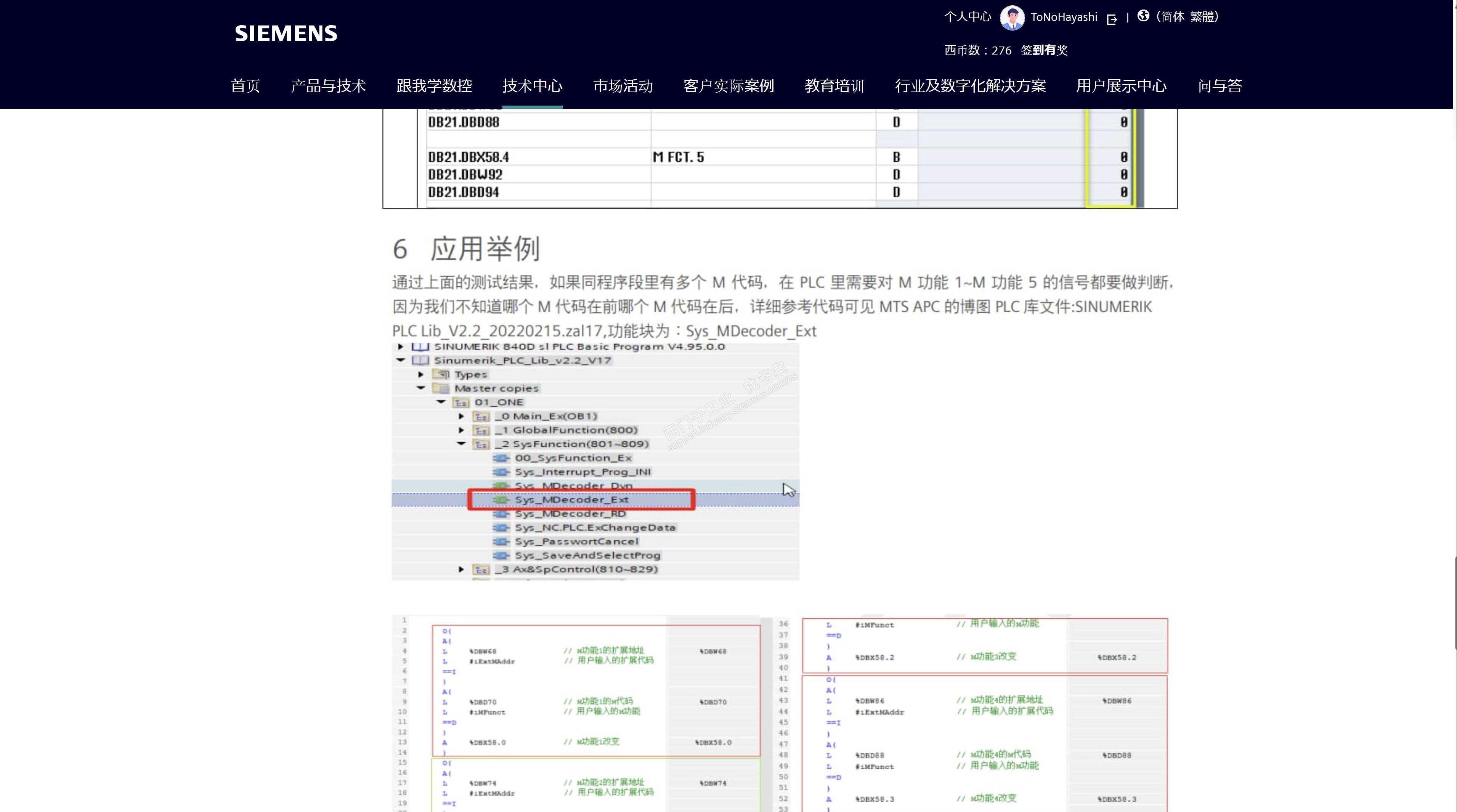Expand the Types folder arrow
Viewport: 1457px width, 812px height.
pyautogui.click(x=421, y=374)
